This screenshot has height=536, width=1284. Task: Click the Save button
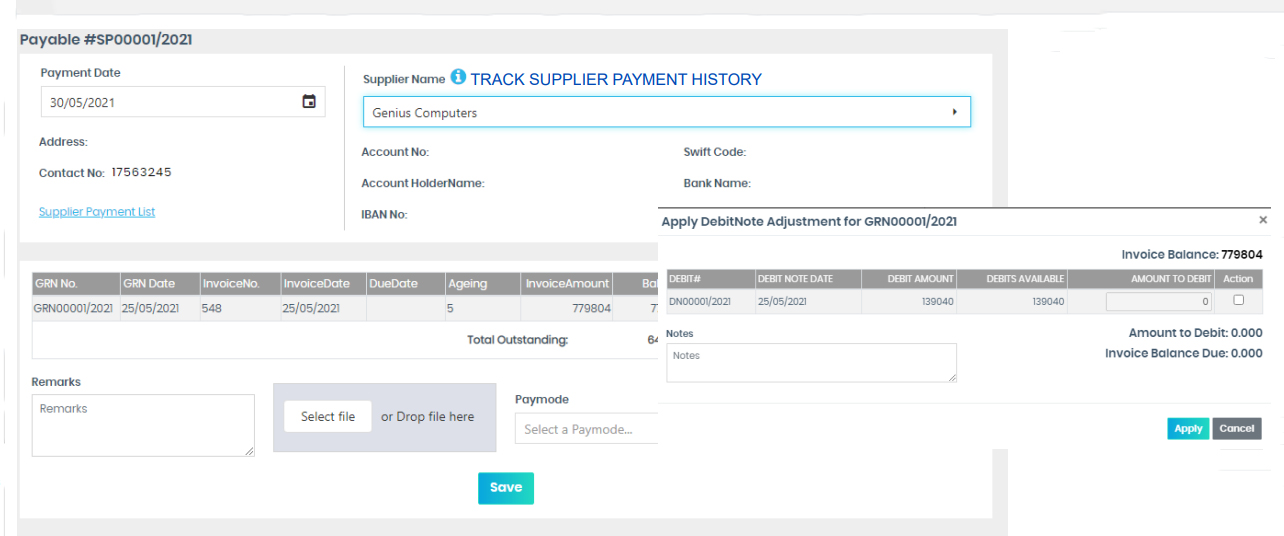(x=506, y=487)
